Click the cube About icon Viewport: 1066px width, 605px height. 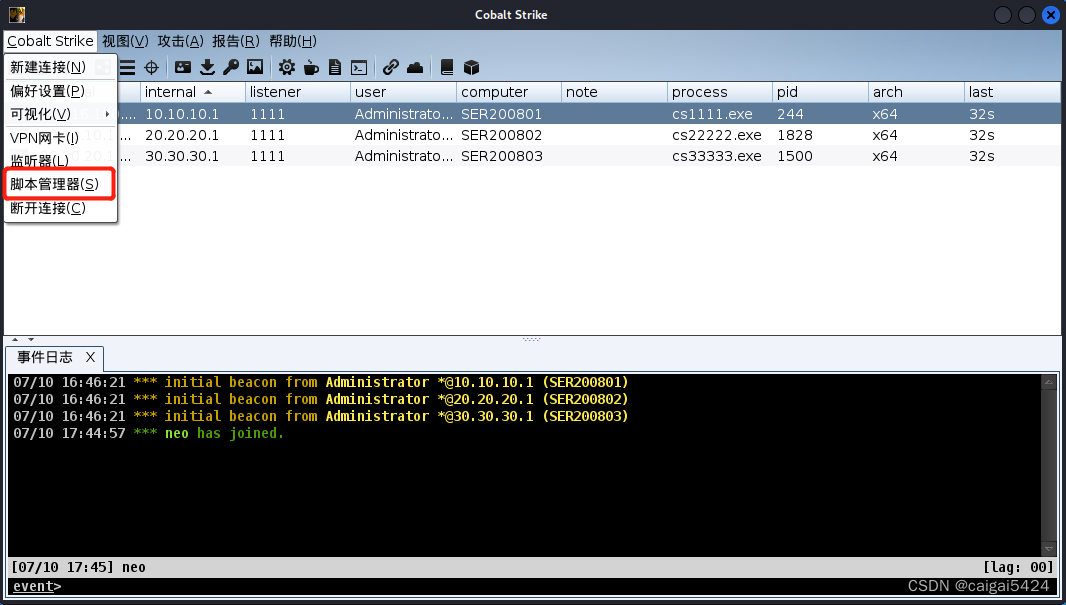click(x=471, y=67)
